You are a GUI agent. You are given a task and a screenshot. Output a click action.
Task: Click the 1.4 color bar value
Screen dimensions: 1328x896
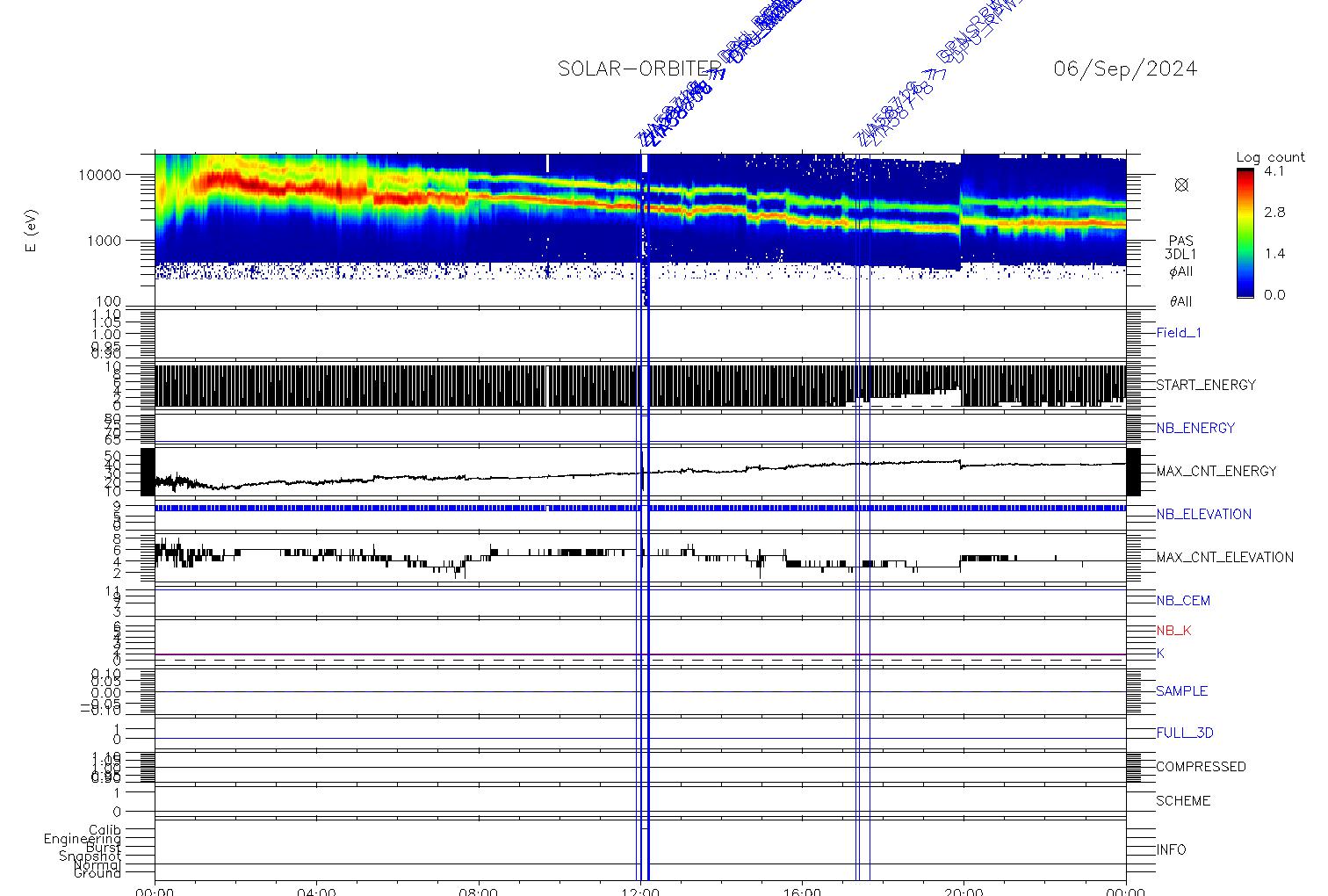click(x=1274, y=254)
